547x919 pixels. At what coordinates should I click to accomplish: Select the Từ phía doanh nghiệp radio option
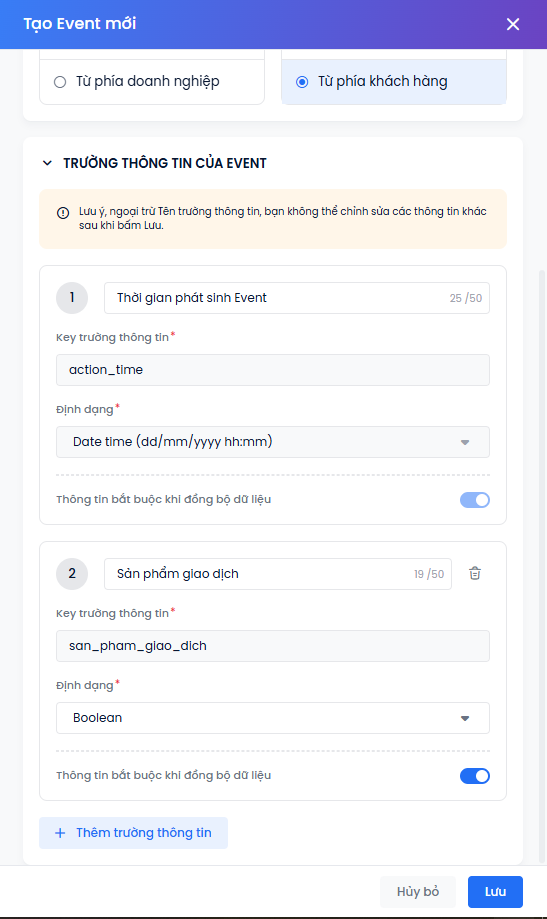point(60,81)
